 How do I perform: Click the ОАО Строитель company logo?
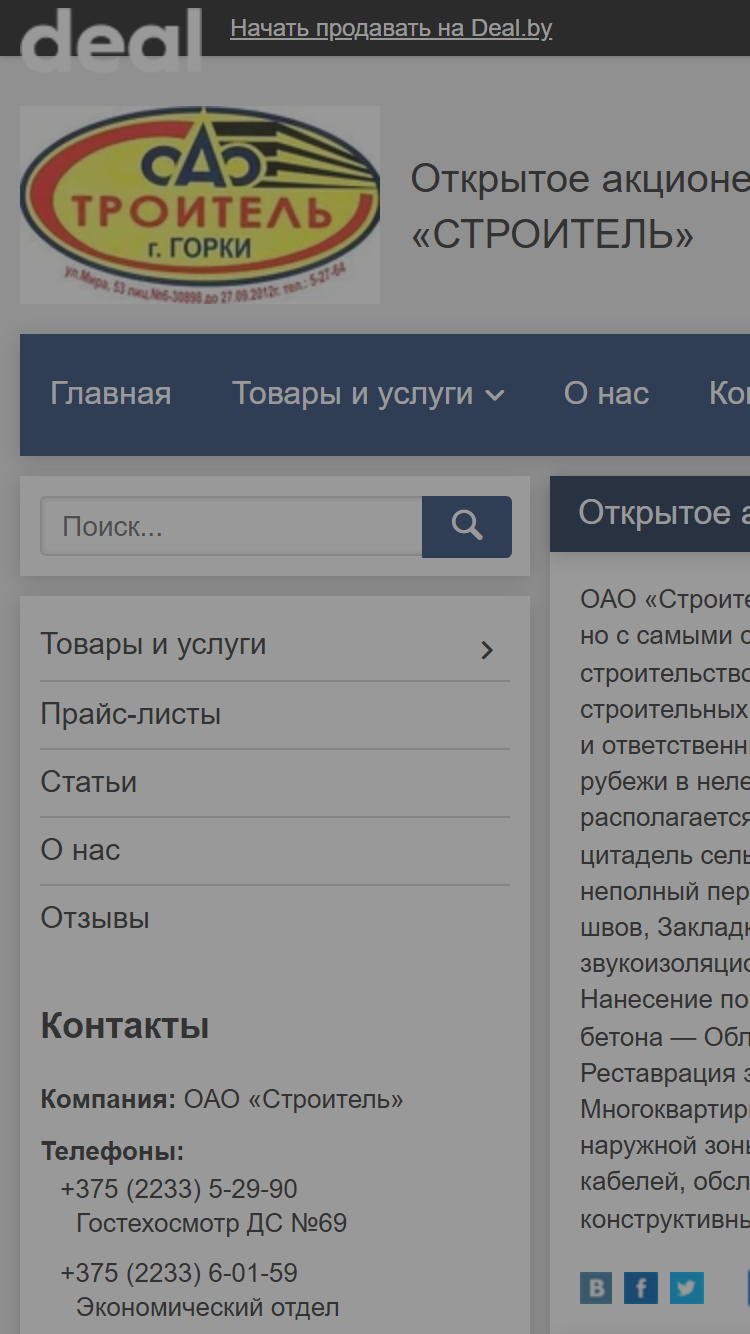pyautogui.click(x=200, y=205)
